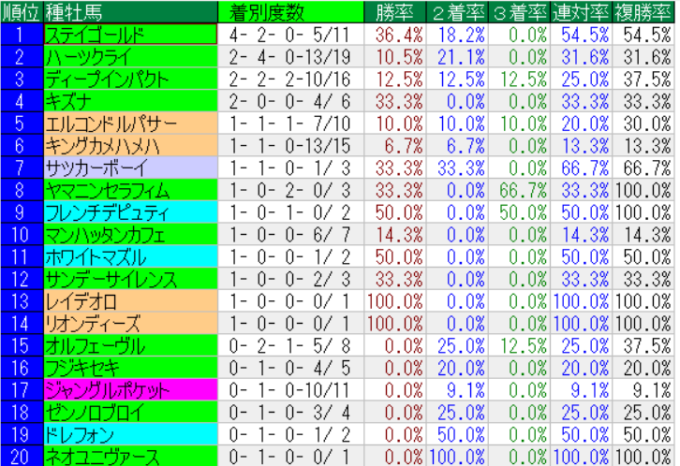Select rank number 10 cell
680x466 pixels.
(x=21, y=234)
